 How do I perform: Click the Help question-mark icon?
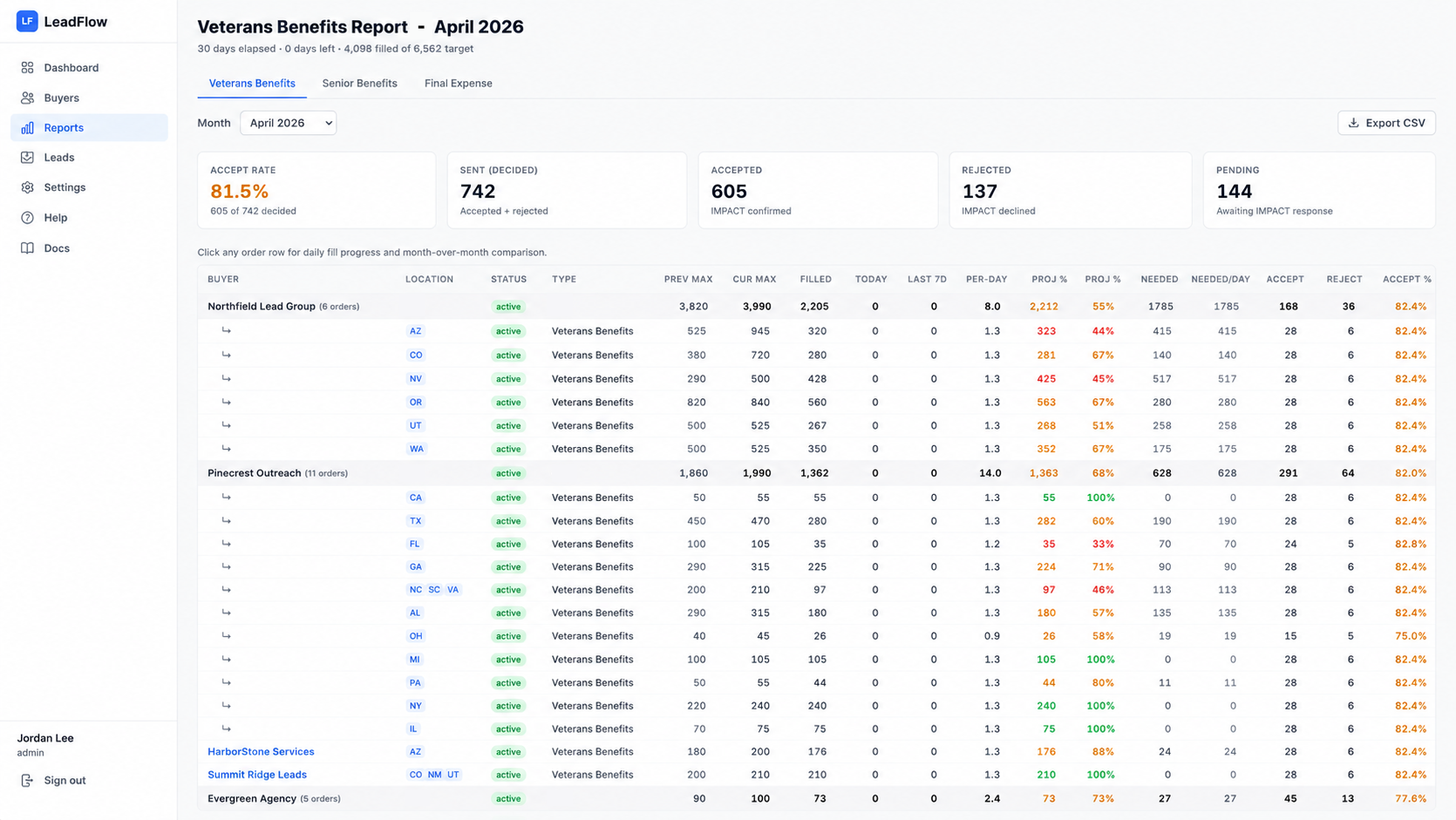pos(27,218)
